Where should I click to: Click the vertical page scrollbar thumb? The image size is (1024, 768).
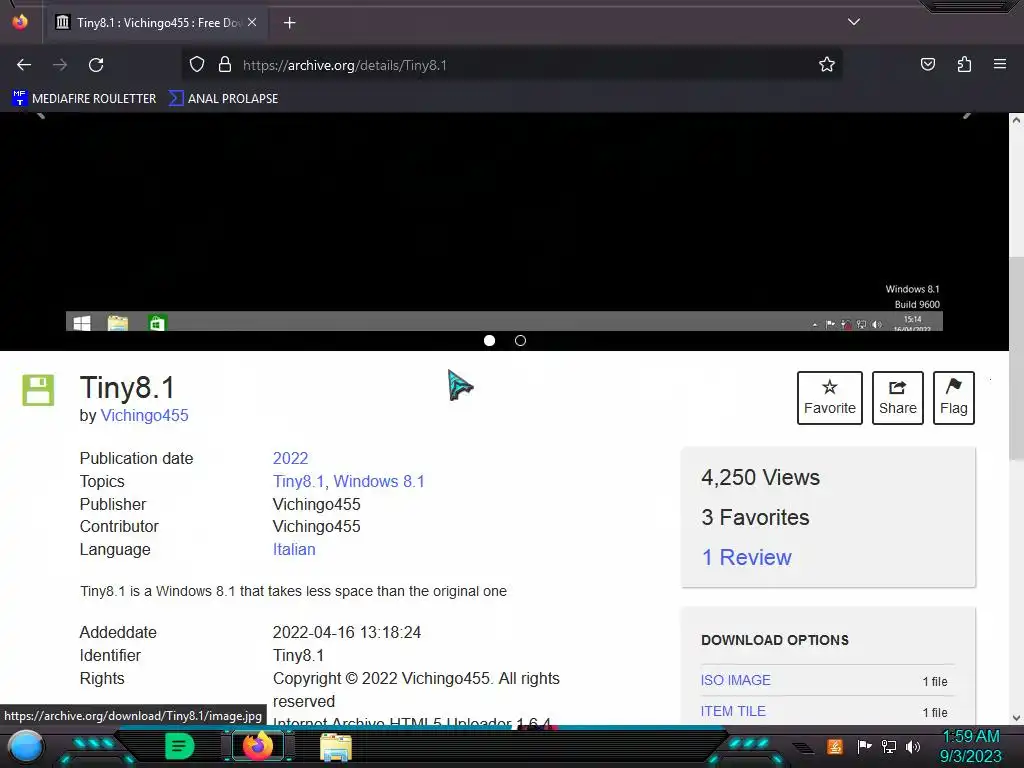(x=1016, y=359)
